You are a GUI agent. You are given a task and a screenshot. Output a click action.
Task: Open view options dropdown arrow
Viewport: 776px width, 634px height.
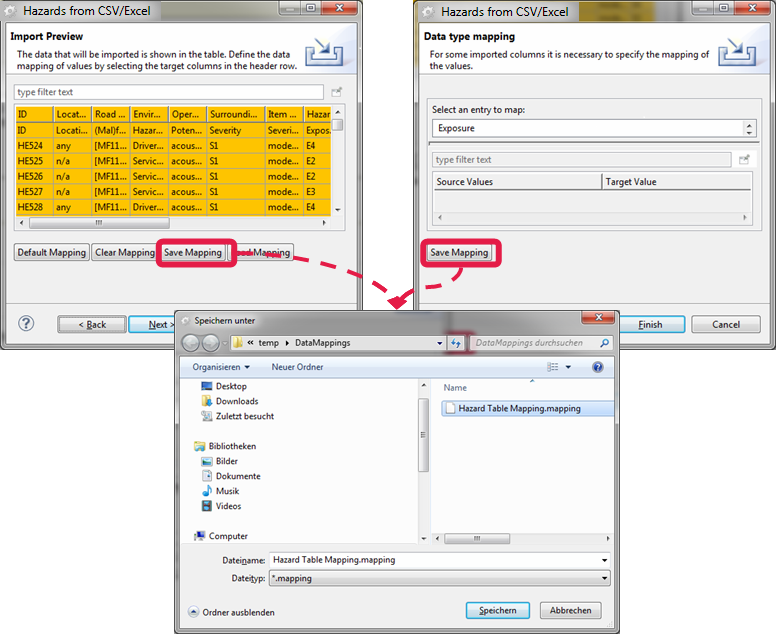pyautogui.click(x=568, y=367)
